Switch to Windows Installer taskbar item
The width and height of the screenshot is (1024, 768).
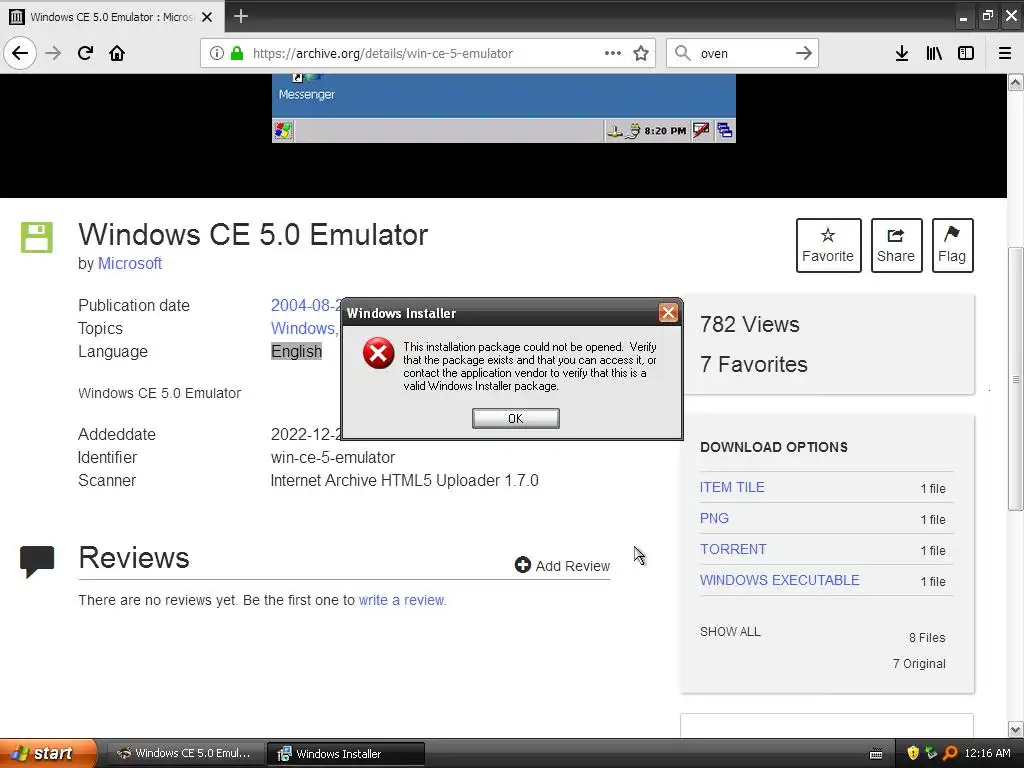[x=346, y=753]
